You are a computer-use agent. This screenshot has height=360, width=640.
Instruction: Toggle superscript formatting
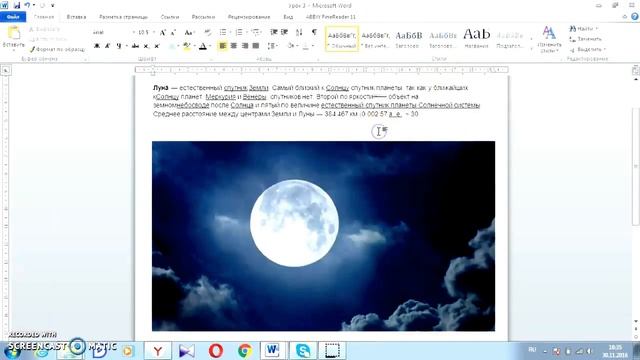pos(157,46)
